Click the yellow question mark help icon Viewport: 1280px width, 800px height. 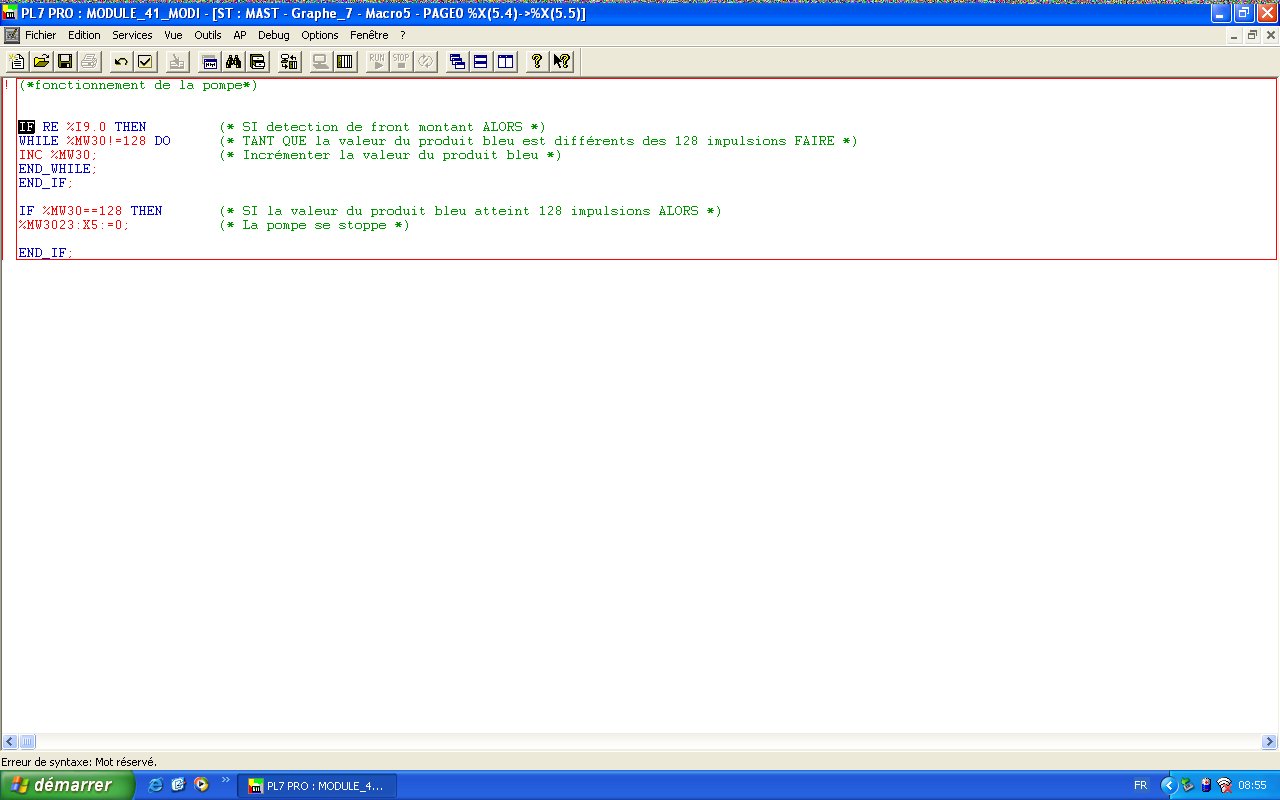[537, 62]
